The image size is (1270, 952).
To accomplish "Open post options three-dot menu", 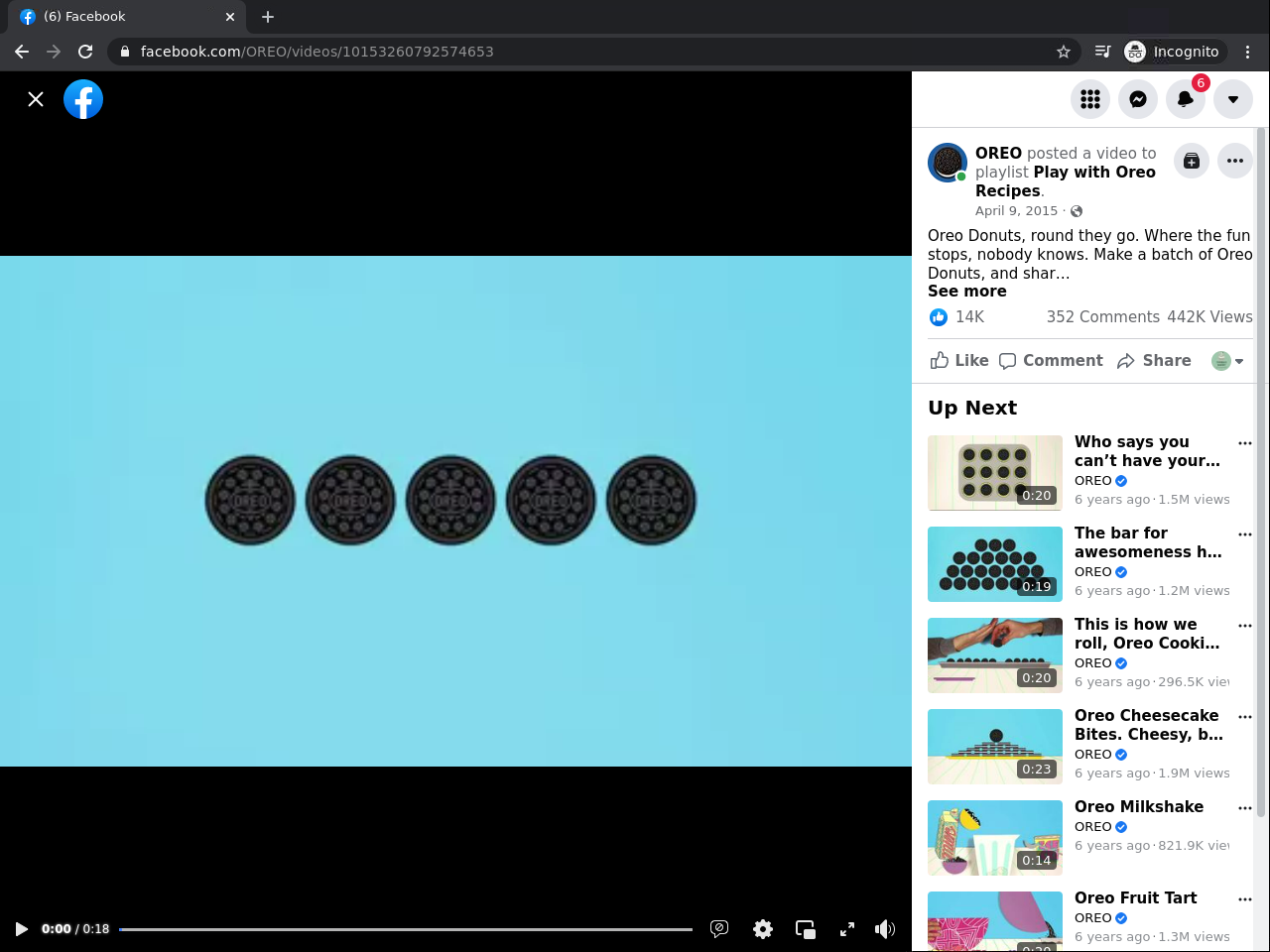I will coord(1235,161).
